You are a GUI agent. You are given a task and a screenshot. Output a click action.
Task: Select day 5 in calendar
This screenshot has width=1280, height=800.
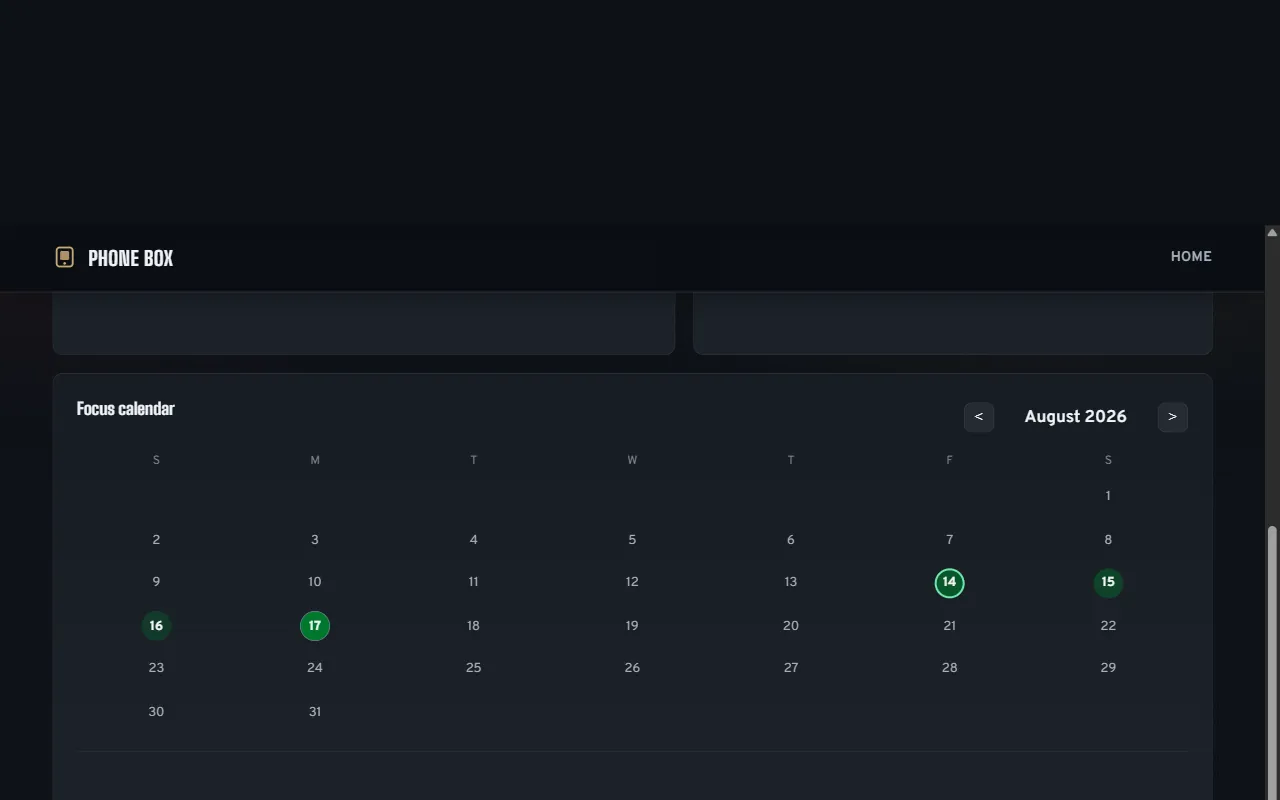point(632,540)
